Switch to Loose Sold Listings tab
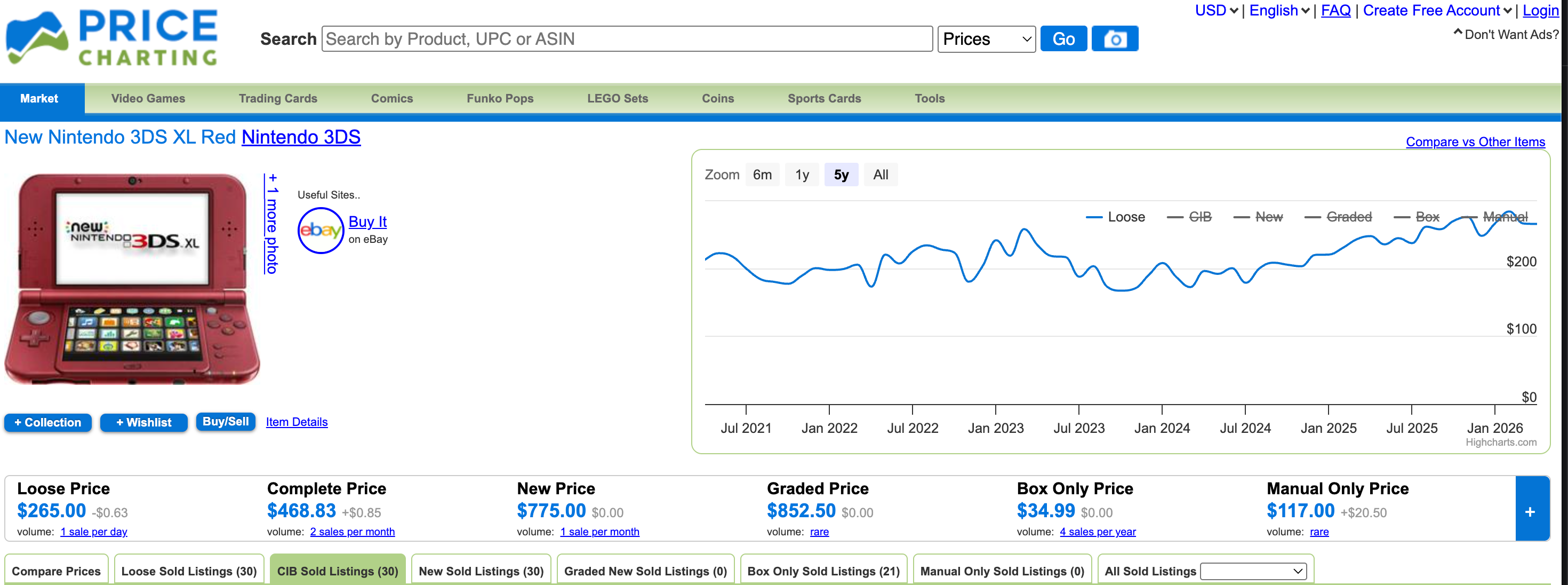The image size is (1568, 585). click(x=189, y=571)
